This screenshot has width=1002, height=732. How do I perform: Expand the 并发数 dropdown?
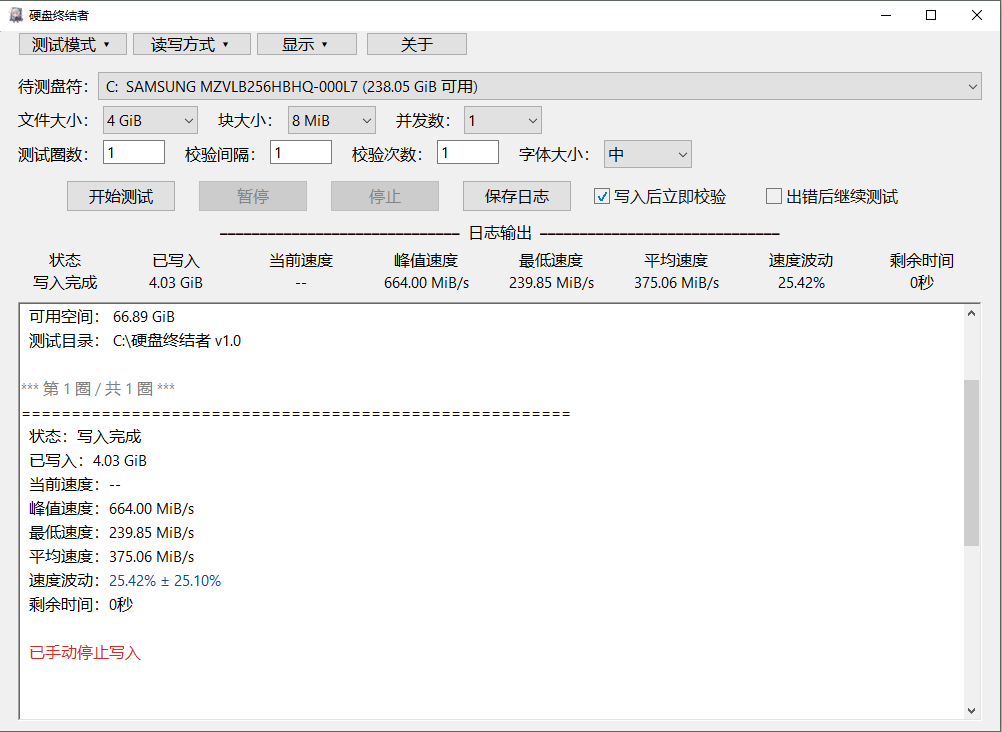(503, 120)
